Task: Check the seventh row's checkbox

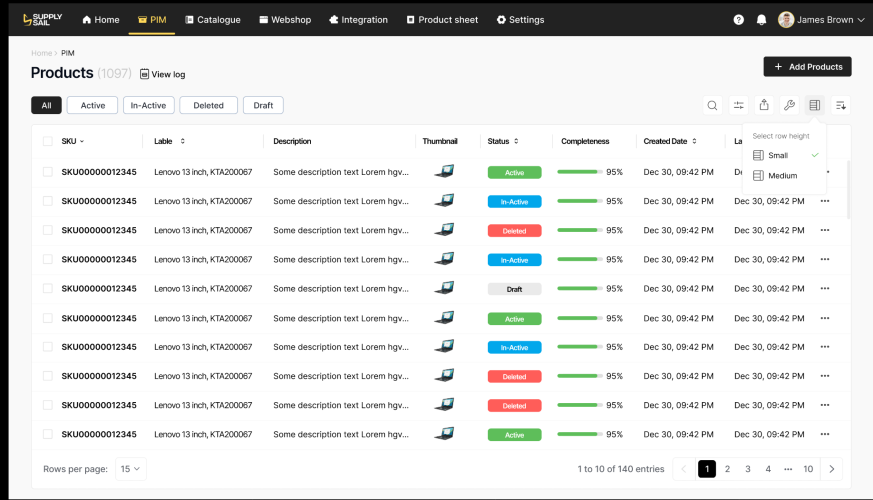Action: pyautogui.click(x=48, y=347)
